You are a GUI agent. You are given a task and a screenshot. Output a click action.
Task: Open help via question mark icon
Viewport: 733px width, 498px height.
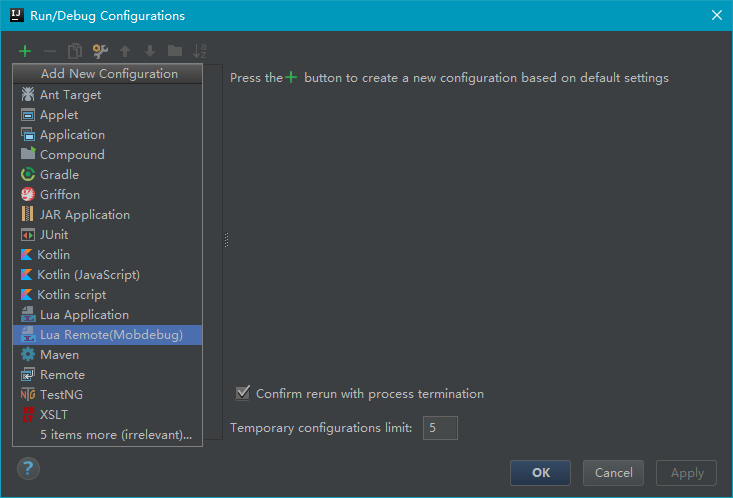coord(28,469)
